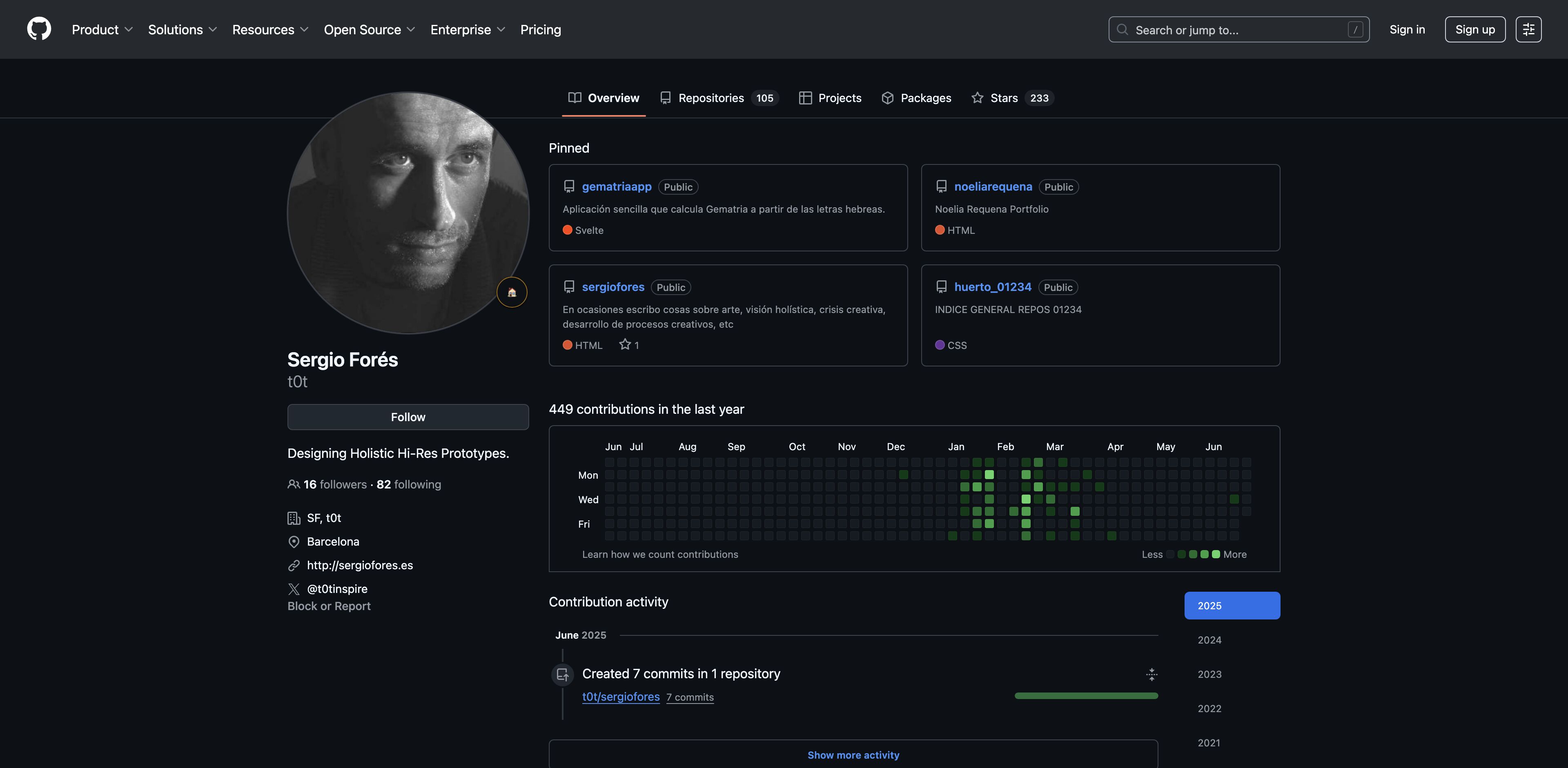Click the link chain icon
This screenshot has width=1568, height=768.
(x=294, y=565)
